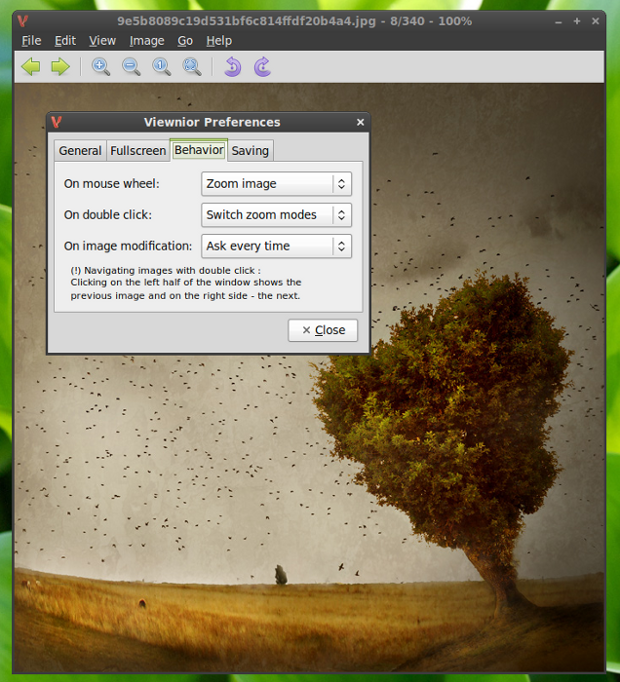Maximize the Viewnior main window
This screenshot has width=620, height=682.
(x=577, y=21)
